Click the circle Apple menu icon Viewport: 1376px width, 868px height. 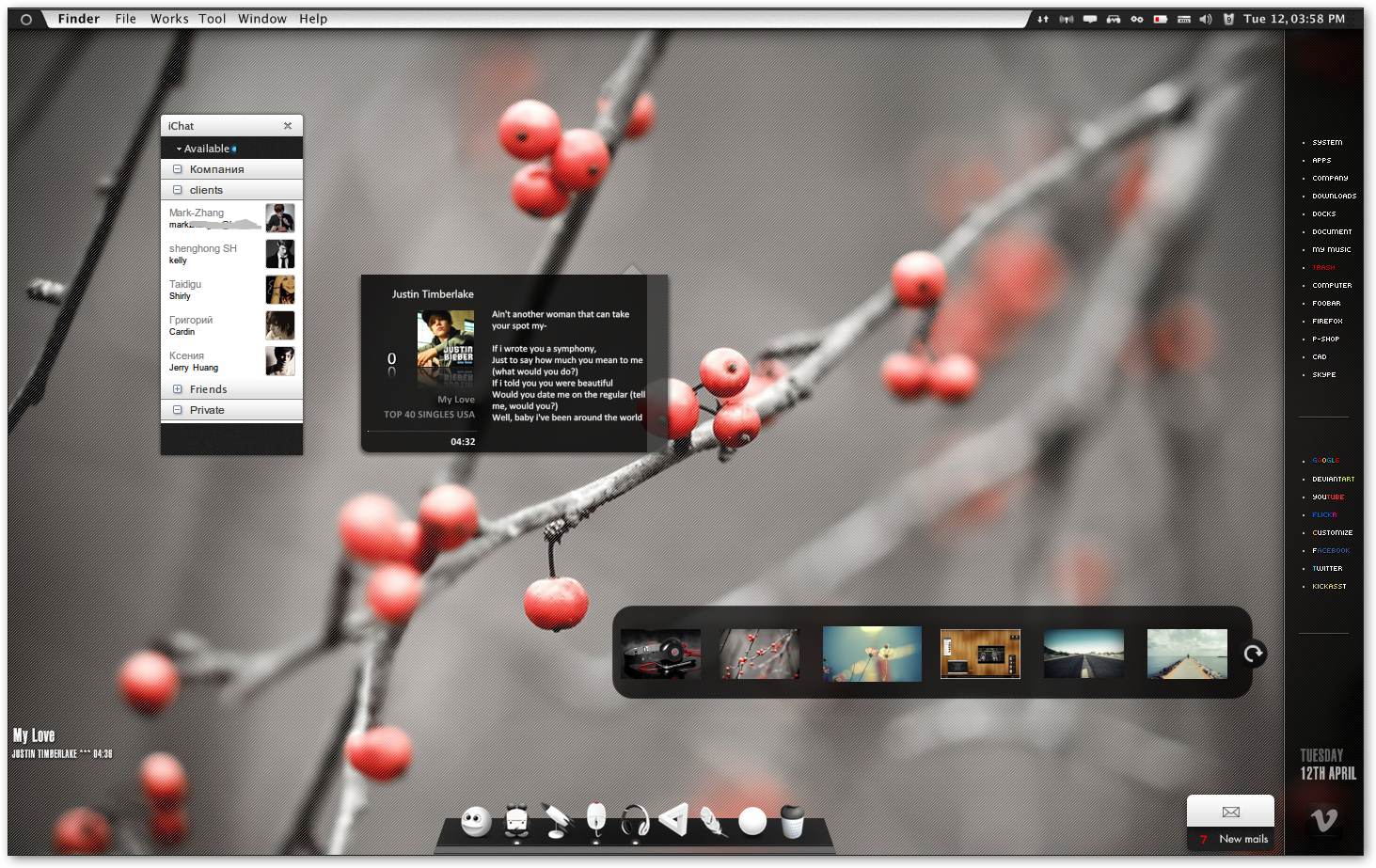coord(26,19)
